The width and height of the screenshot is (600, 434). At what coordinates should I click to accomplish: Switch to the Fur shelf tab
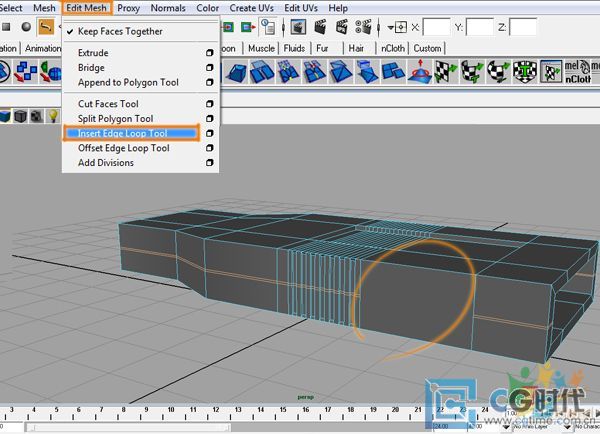[x=322, y=49]
